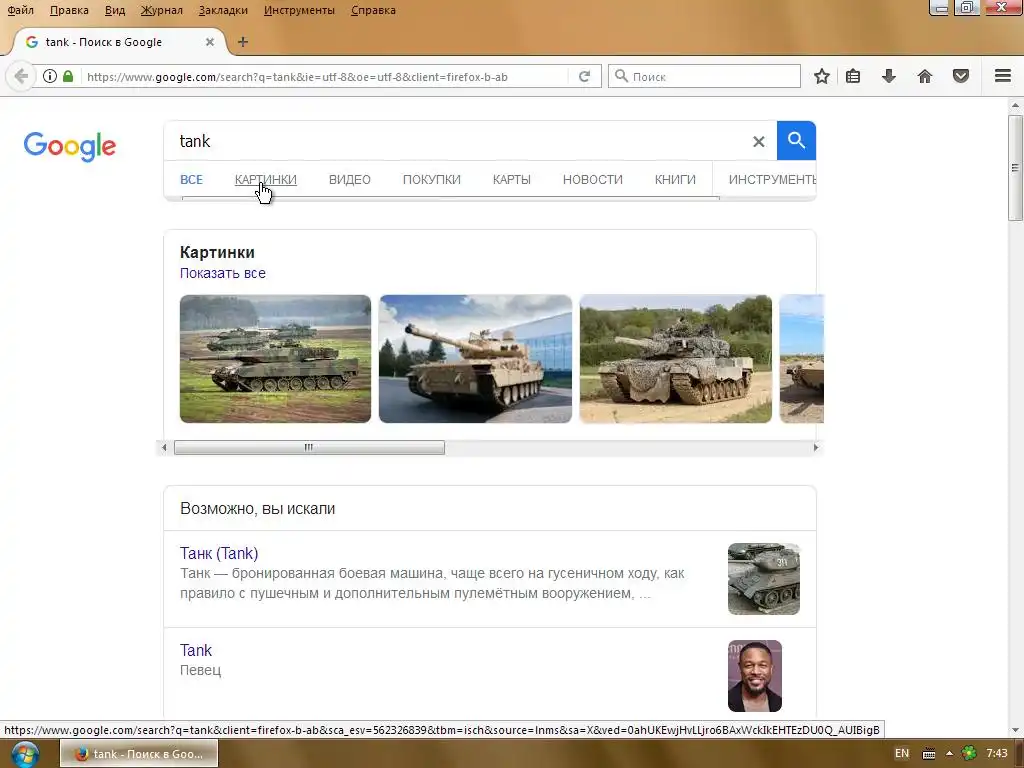This screenshot has height=768, width=1024.
Task: Click the vertical scrollbar up arrow
Action: pyautogui.click(x=1015, y=105)
